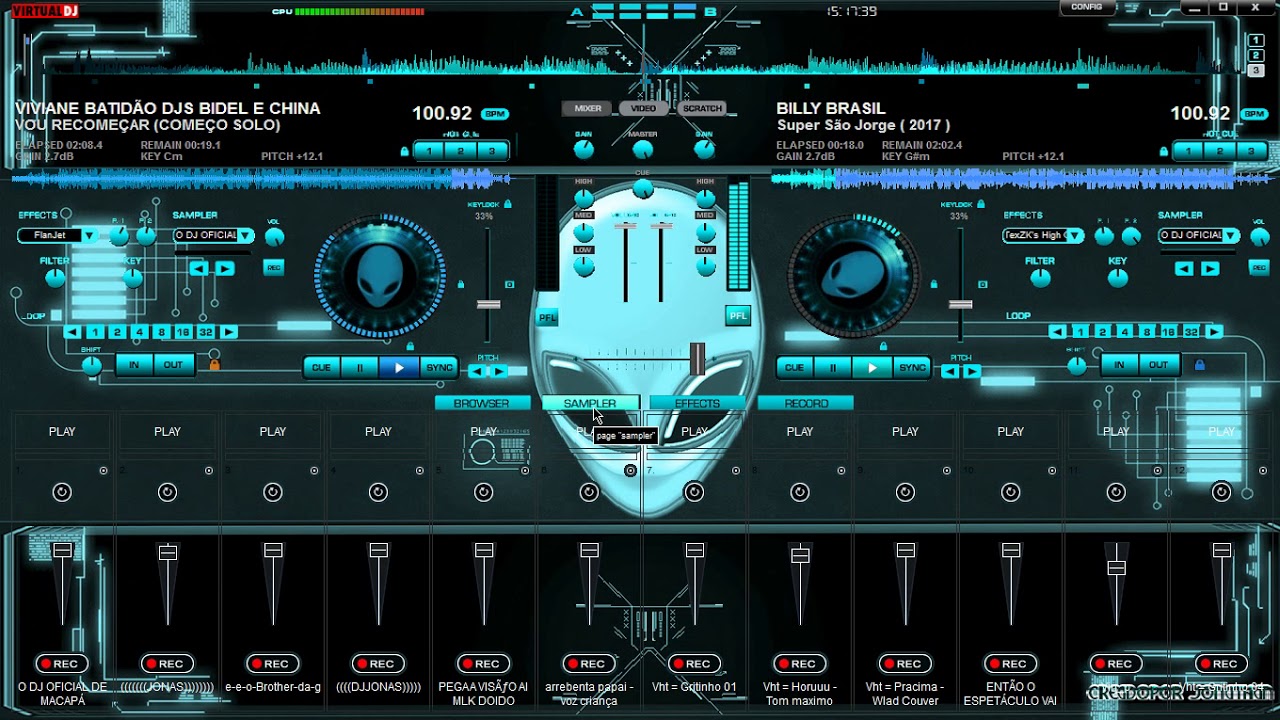
Task: Start playback on the left deck
Action: [399, 367]
